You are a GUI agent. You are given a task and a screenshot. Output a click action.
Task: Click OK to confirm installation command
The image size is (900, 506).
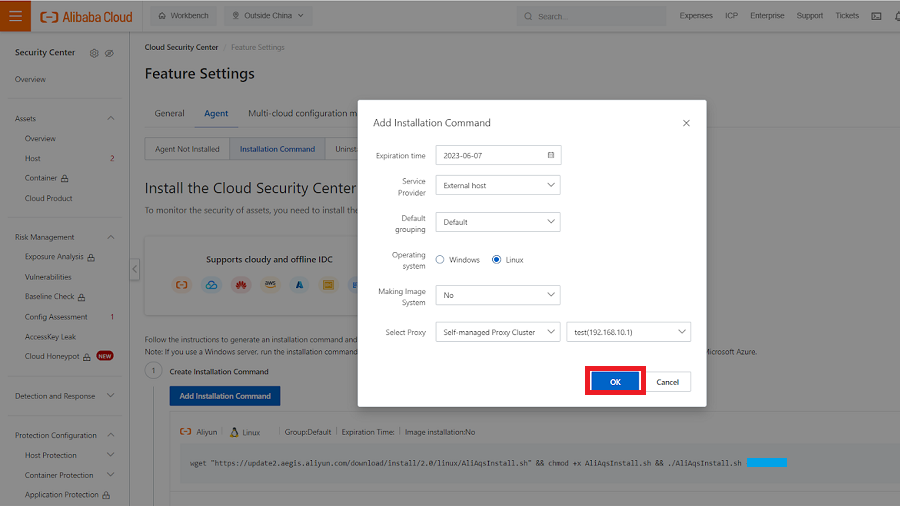[x=615, y=382]
